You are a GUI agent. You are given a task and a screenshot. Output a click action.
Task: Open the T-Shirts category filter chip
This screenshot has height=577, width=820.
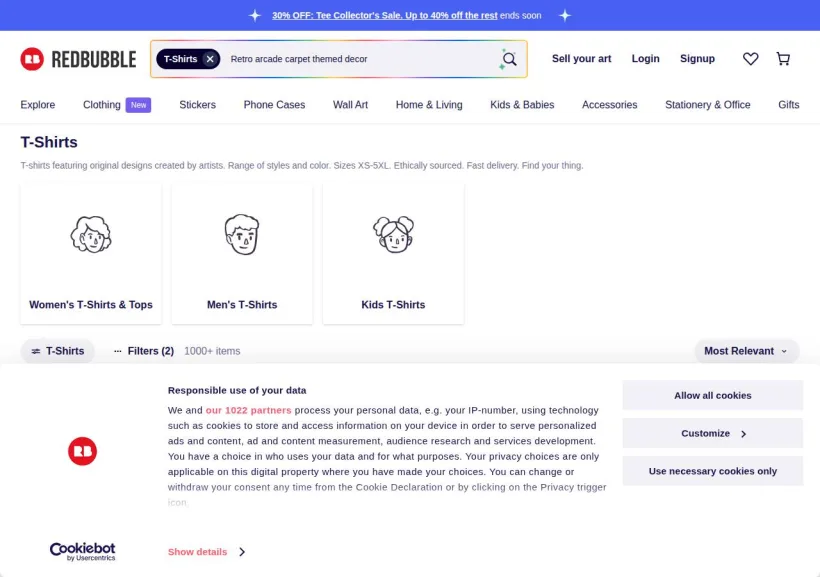tap(58, 351)
